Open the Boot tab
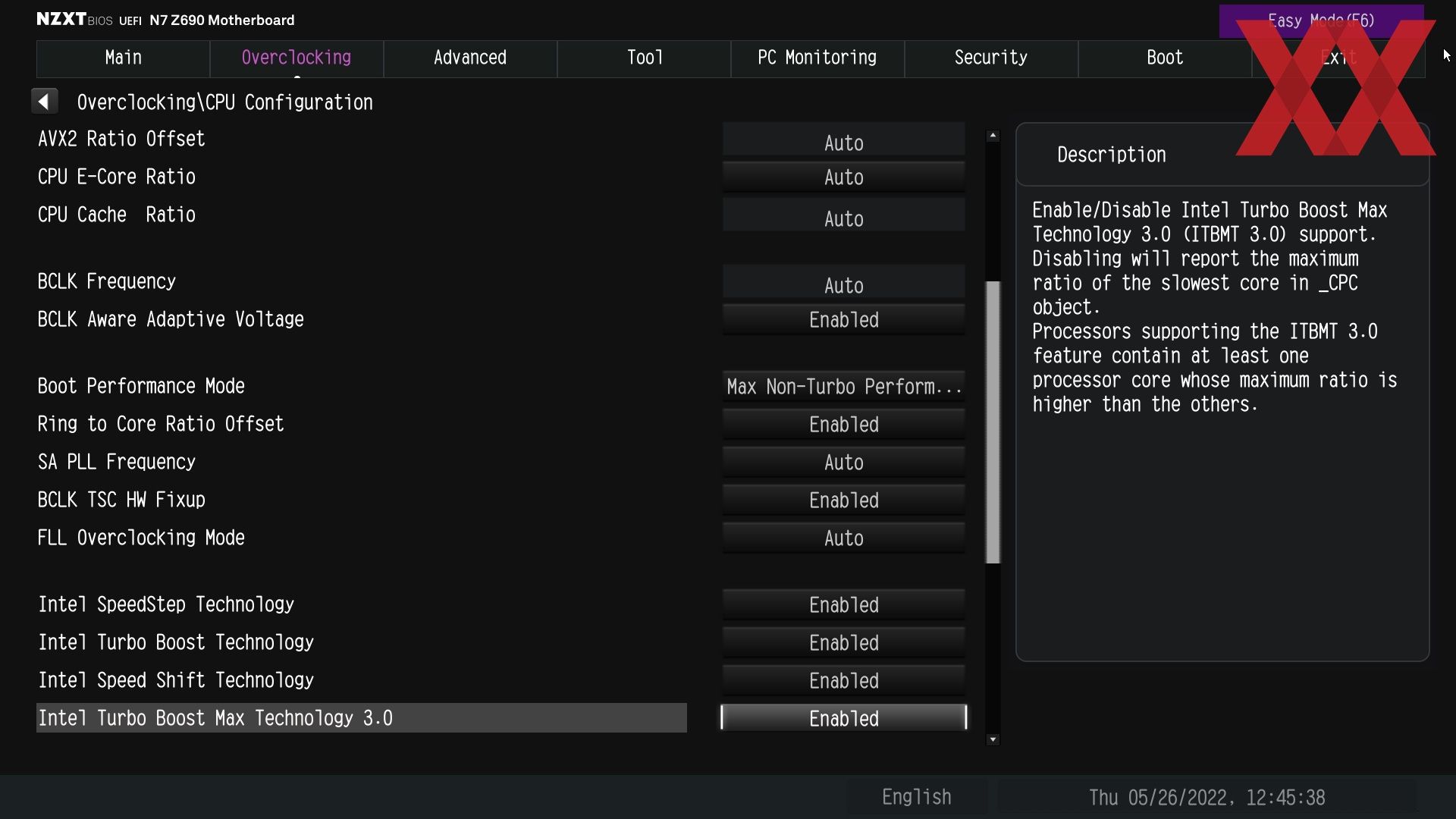The height and width of the screenshot is (819, 1456). tap(1165, 58)
